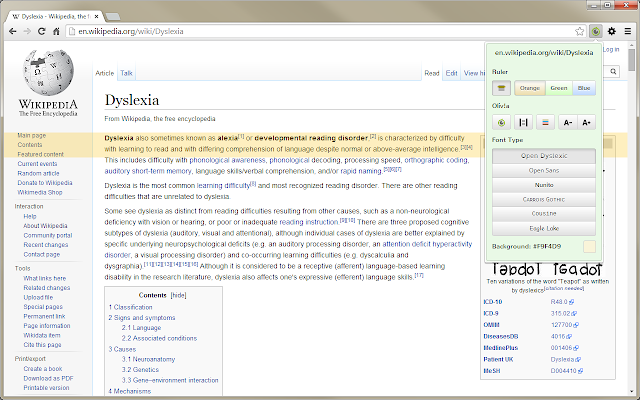Click Download as PDF link

click(x=48, y=378)
